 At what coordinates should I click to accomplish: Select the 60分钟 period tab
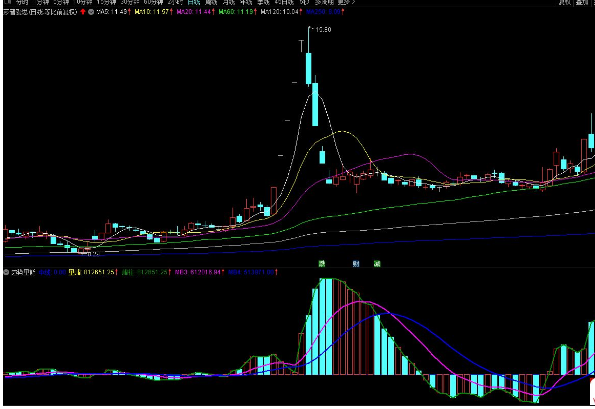[x=153, y=2]
